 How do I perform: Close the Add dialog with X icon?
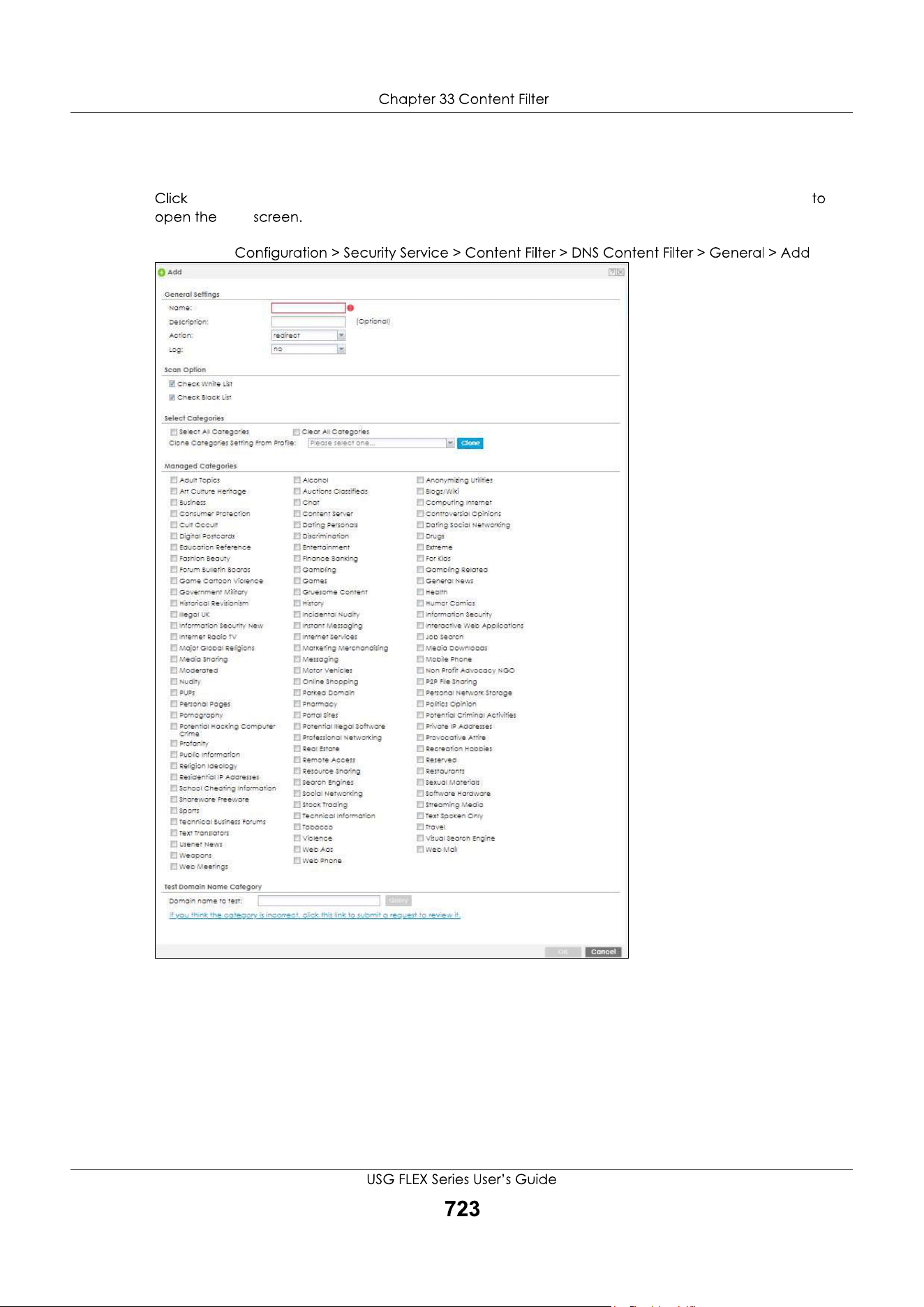point(620,272)
